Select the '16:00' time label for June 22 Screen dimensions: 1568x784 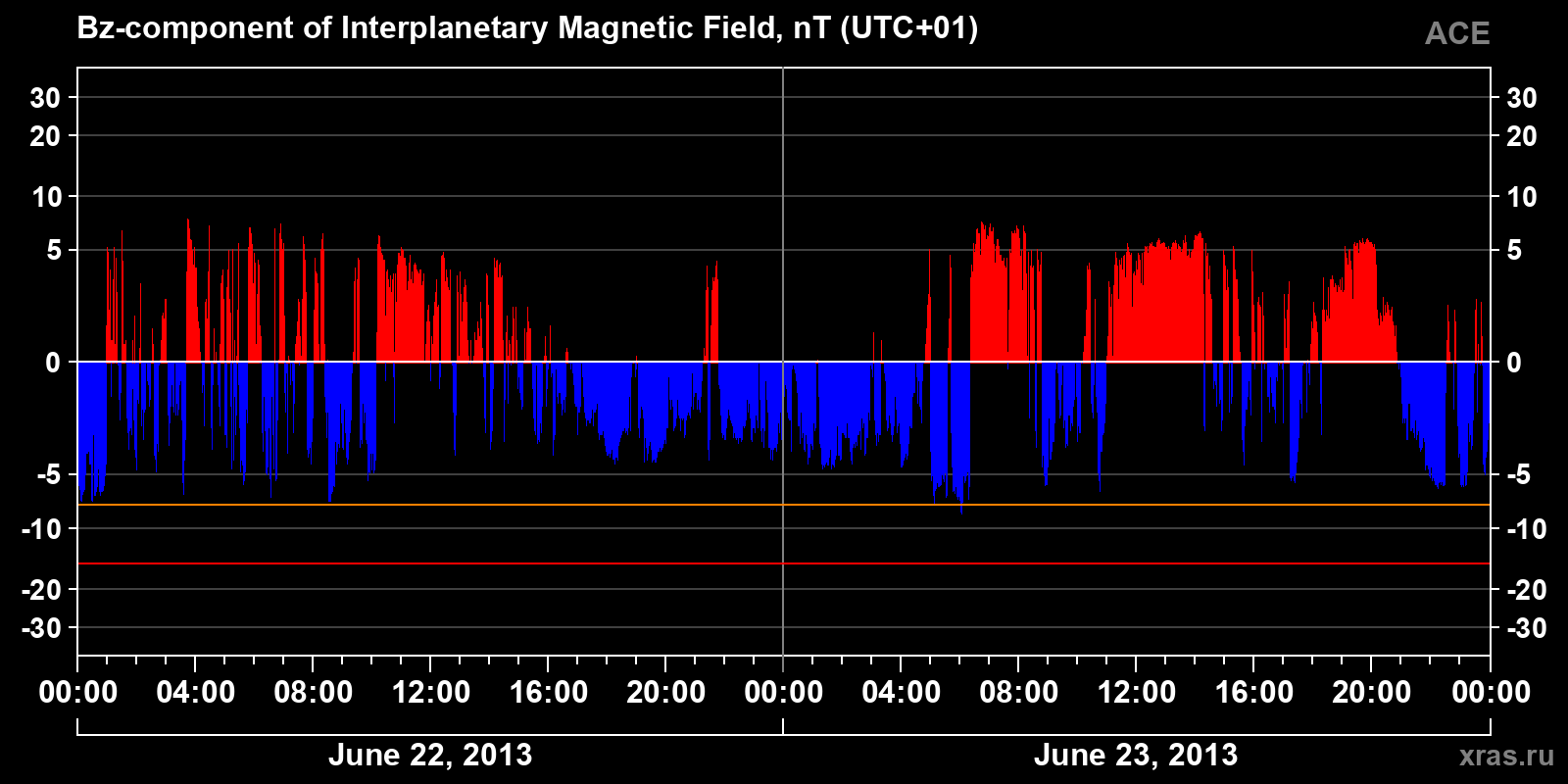click(549, 693)
